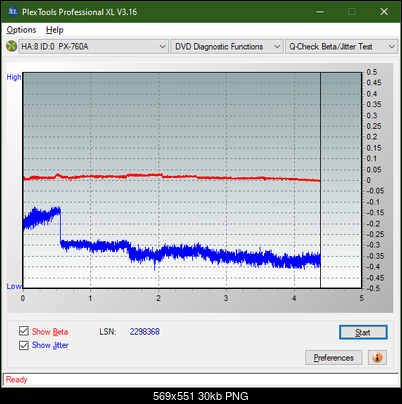The height and width of the screenshot is (404, 402).
Task: Click the LSN: label
Action: pyautogui.click(x=108, y=332)
